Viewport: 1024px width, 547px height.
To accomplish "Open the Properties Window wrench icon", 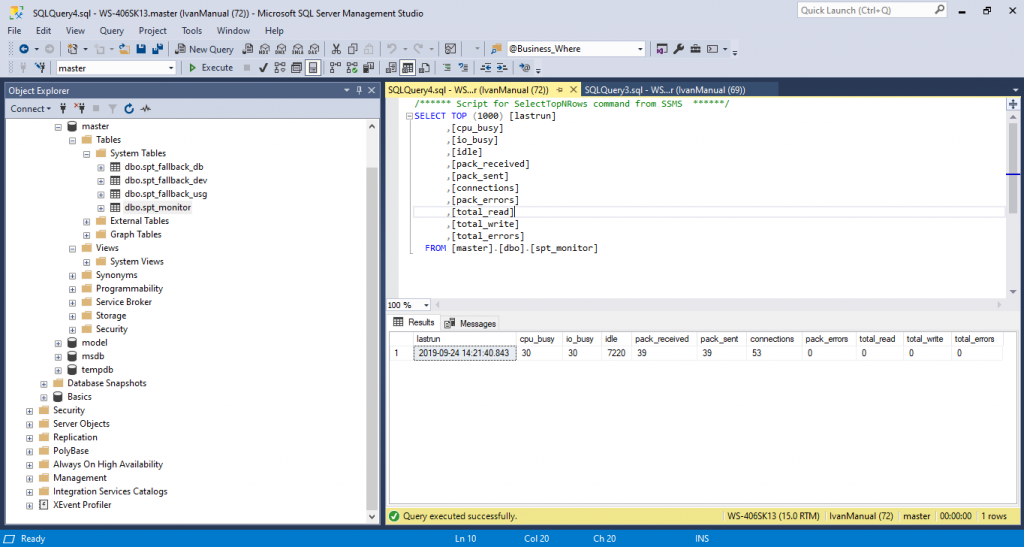I will pyautogui.click(x=679, y=49).
